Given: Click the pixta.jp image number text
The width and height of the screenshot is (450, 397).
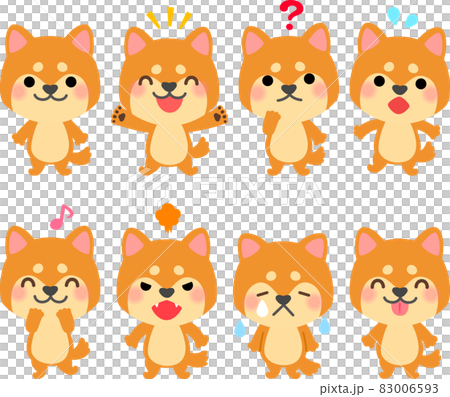Looking at the screenshot, I should click(x=379, y=389).
